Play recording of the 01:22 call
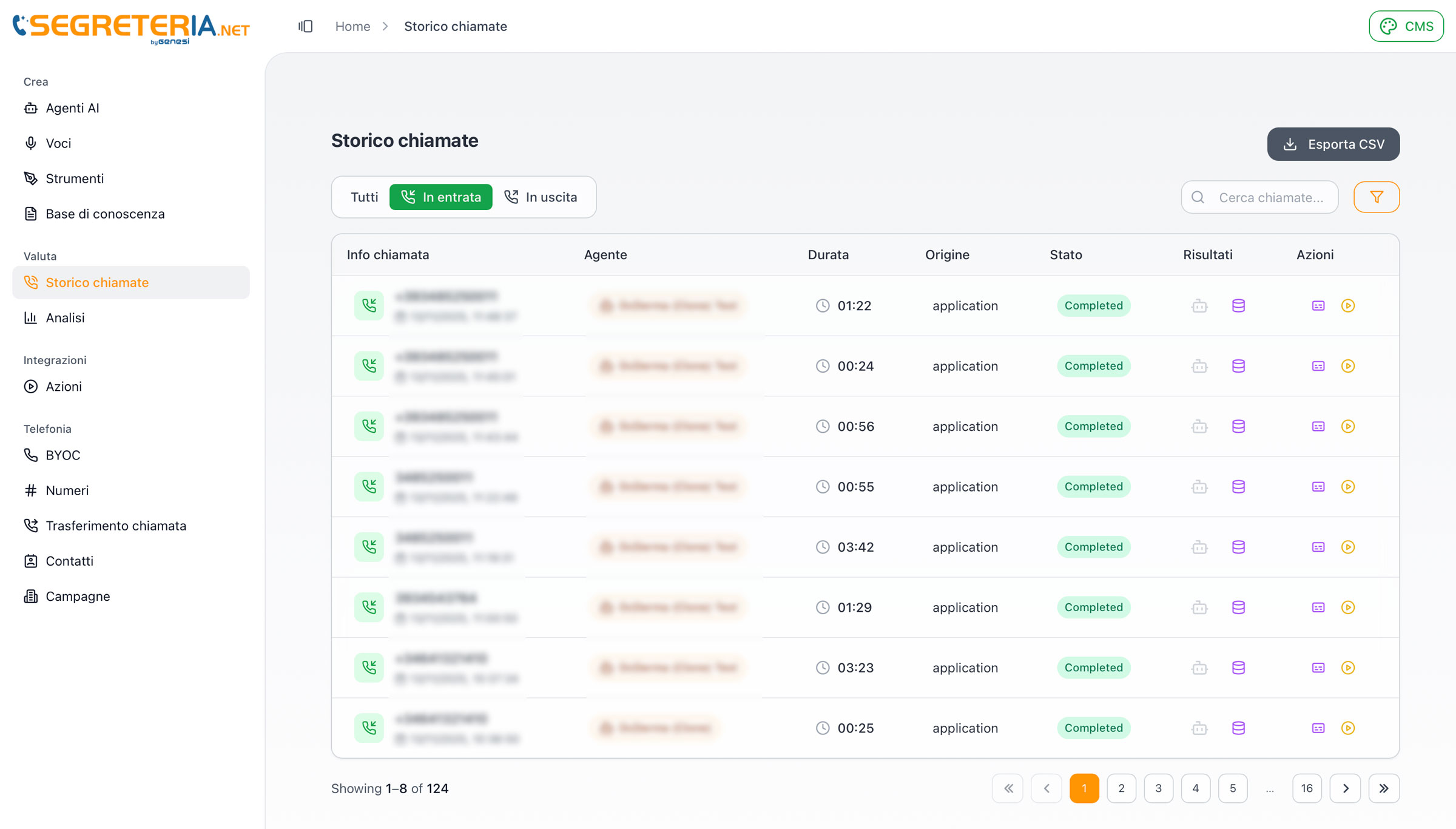The width and height of the screenshot is (1456, 829). (x=1348, y=306)
